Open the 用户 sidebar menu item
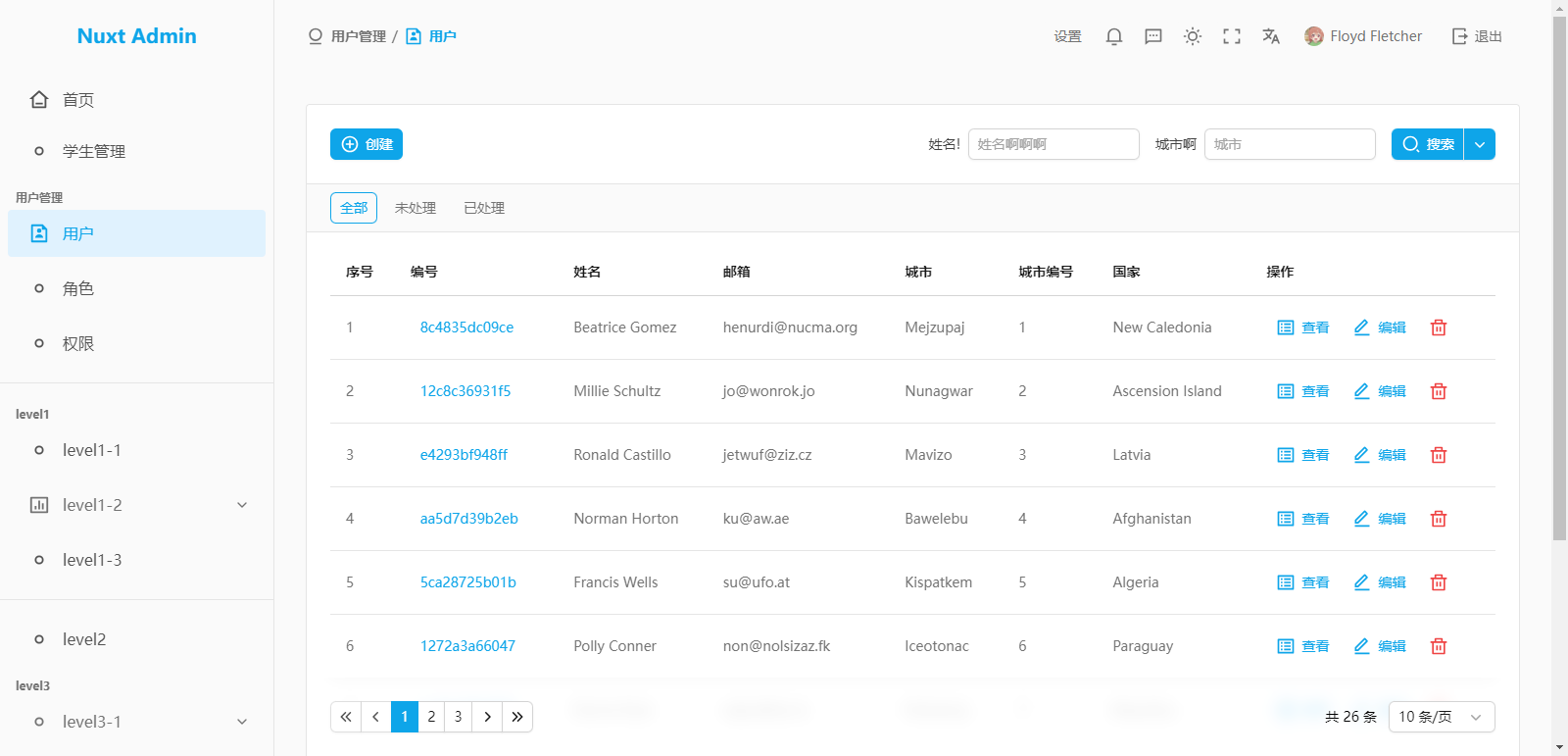 (136, 233)
